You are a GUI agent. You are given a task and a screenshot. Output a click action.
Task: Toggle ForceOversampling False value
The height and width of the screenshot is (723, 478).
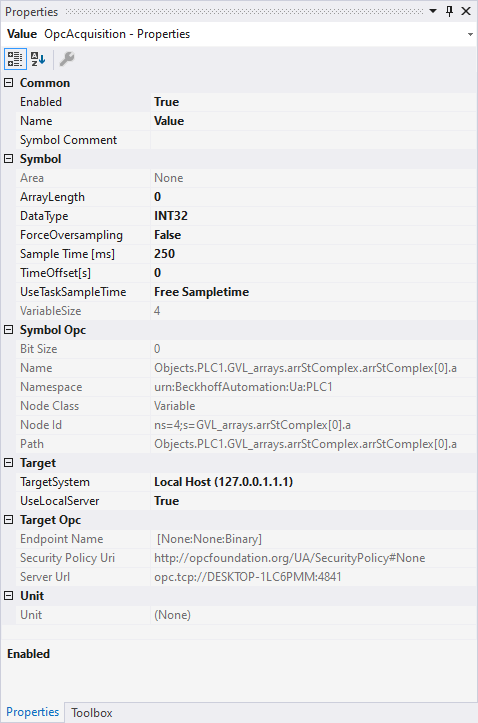click(x=313, y=235)
